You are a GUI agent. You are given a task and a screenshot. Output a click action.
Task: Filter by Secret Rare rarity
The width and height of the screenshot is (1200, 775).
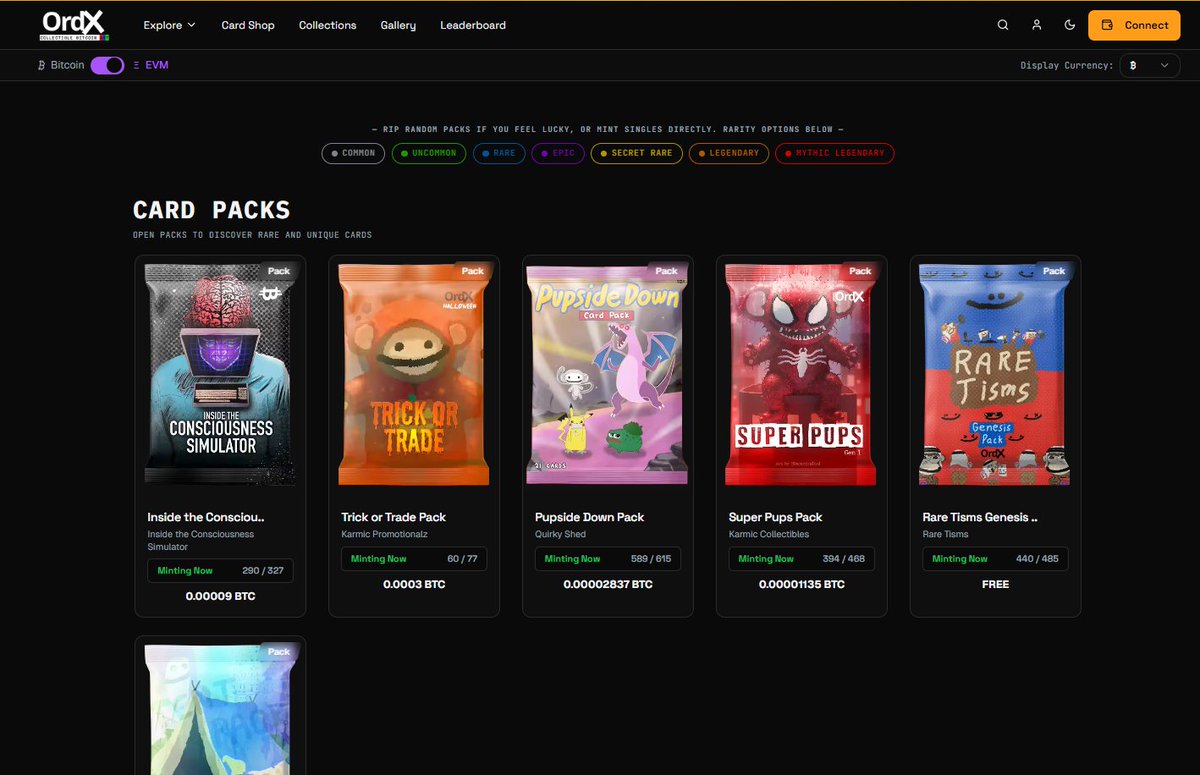pos(637,153)
